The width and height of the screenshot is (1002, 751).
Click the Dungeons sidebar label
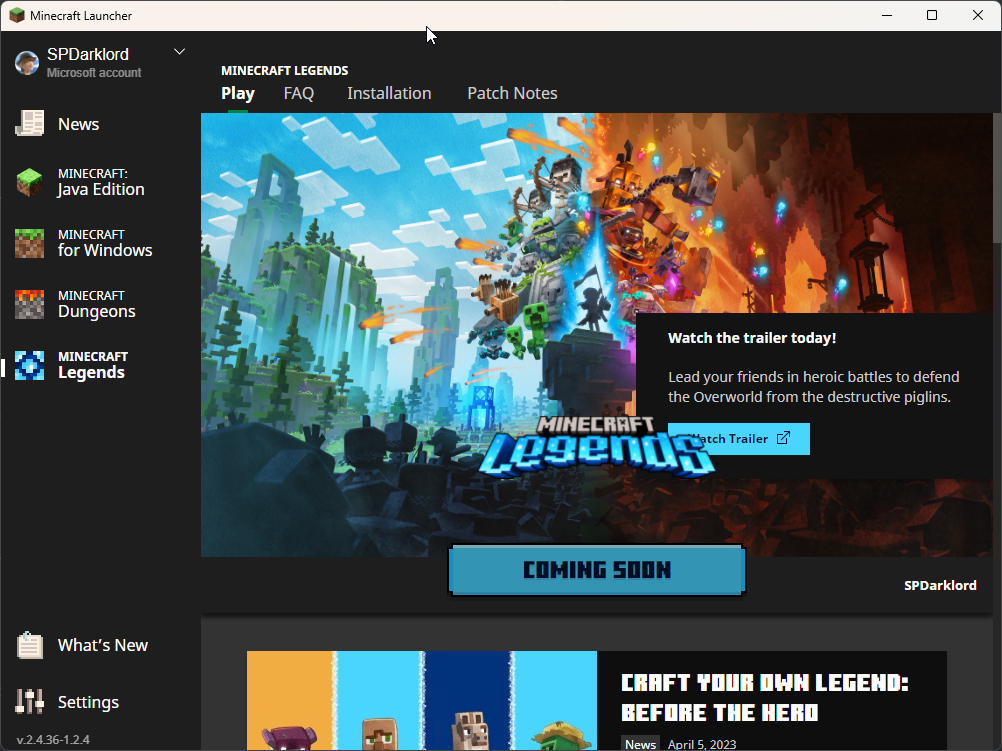point(96,311)
